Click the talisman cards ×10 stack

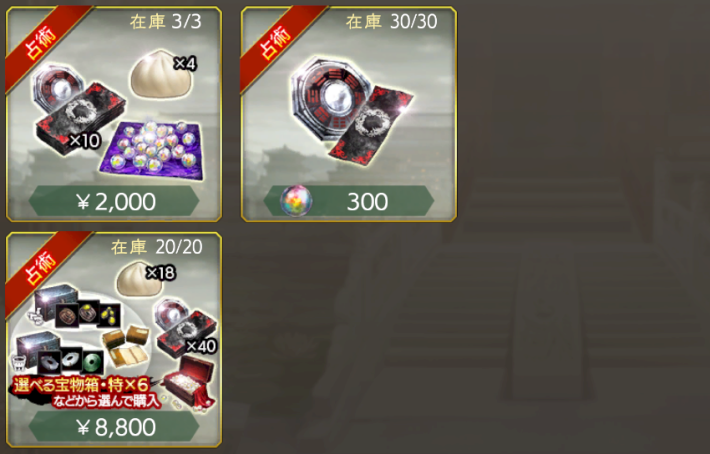point(77,119)
